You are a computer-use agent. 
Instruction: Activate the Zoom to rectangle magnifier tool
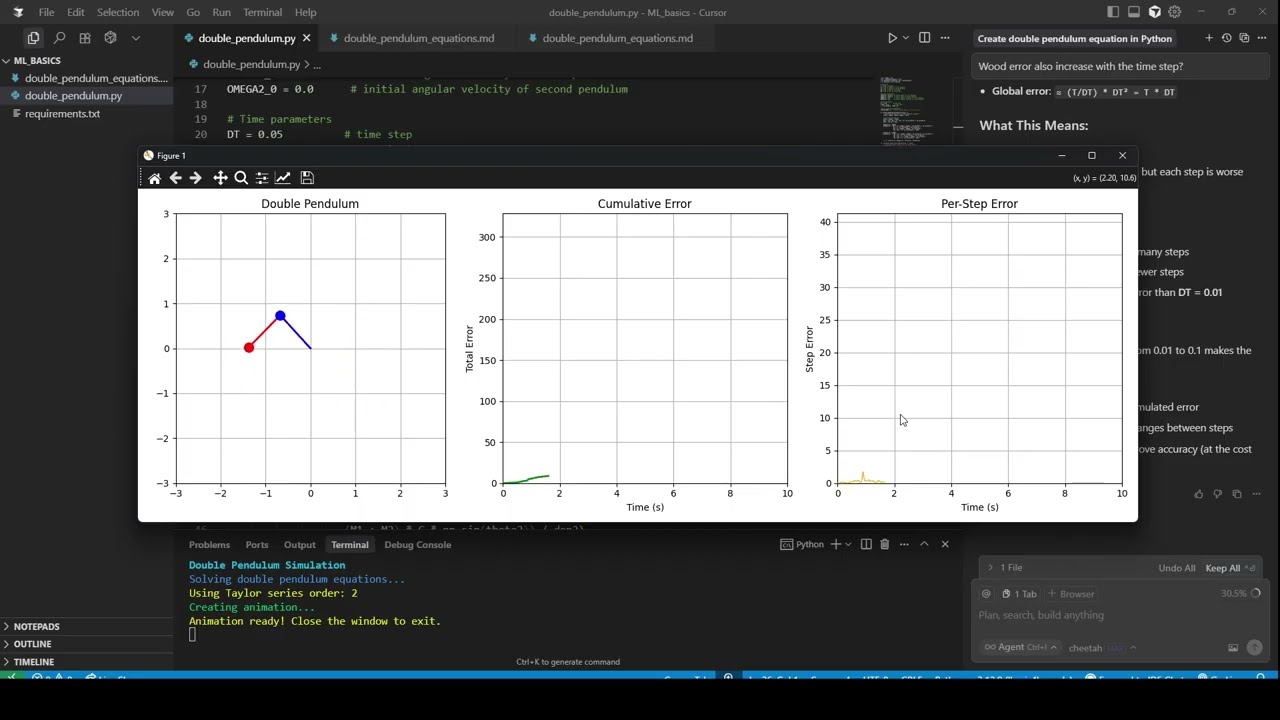pos(241,178)
